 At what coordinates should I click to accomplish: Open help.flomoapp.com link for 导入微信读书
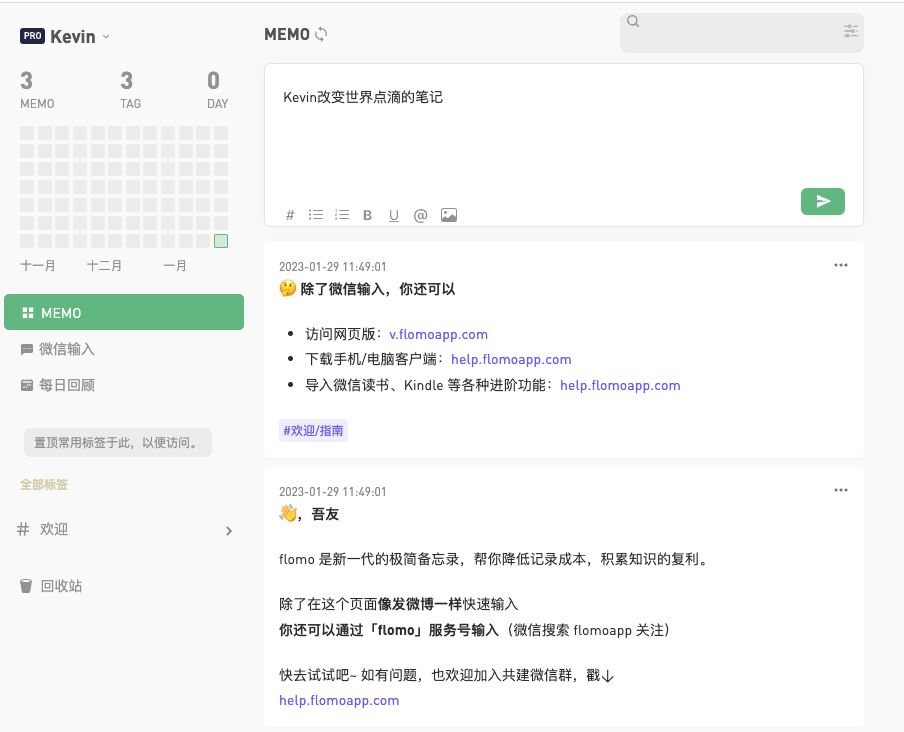(620, 386)
